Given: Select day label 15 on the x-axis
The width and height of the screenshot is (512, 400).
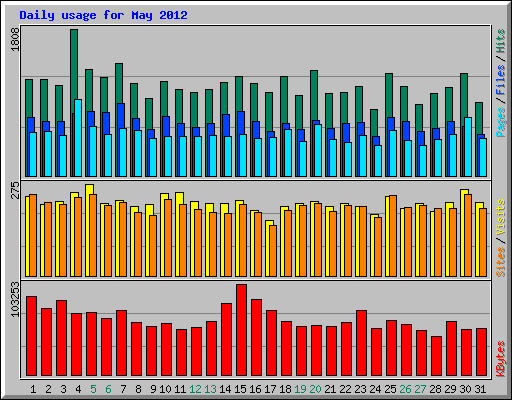Looking at the screenshot, I should [240, 389].
